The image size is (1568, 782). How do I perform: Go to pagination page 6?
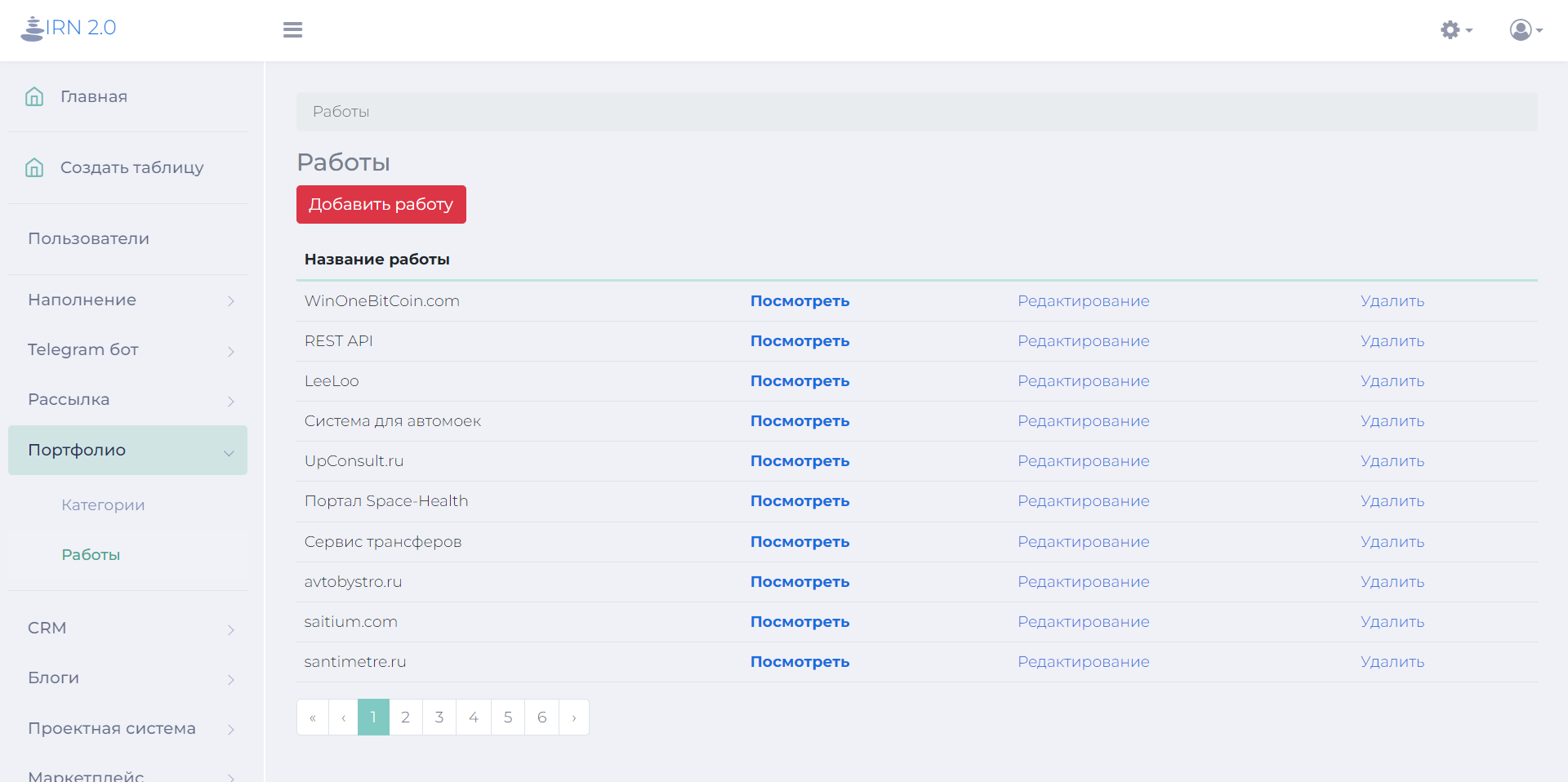[x=542, y=718]
